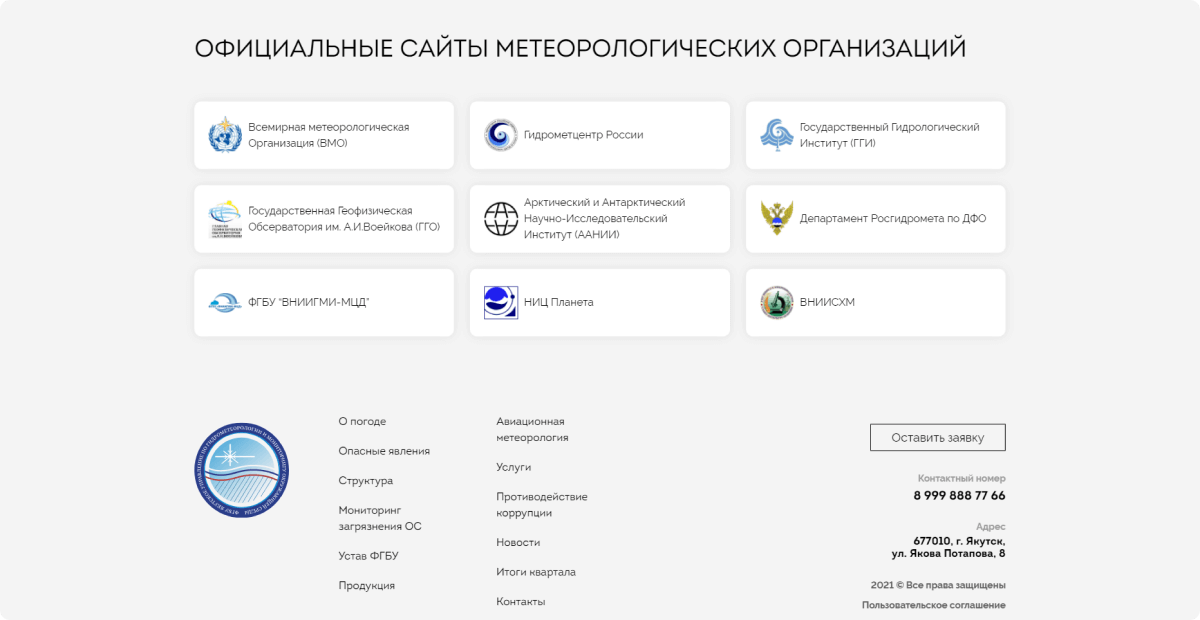The width and height of the screenshot is (1200, 620).
Task: Open Противодействие коррупции footer link
Action: tap(542, 505)
